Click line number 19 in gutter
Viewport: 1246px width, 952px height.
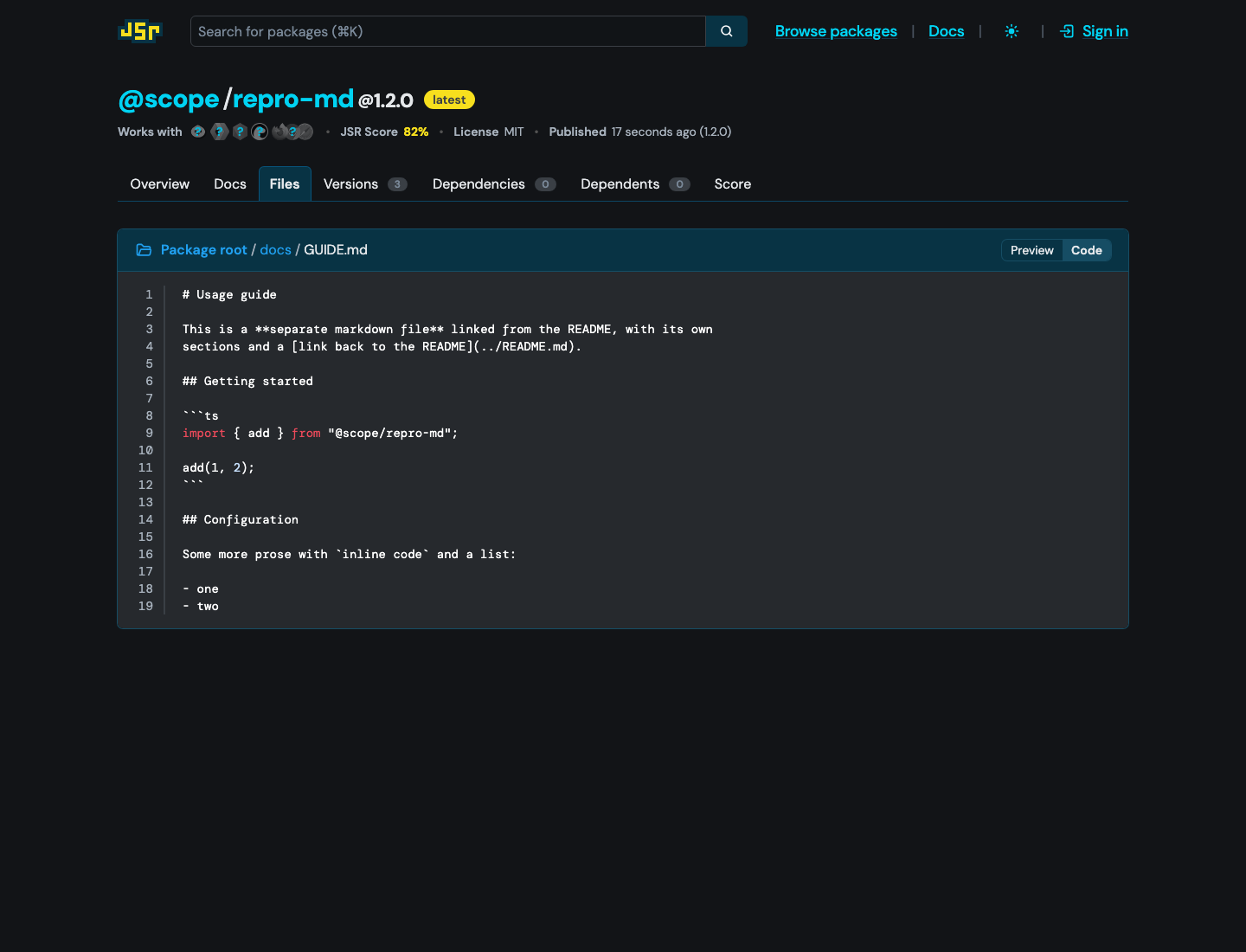pyautogui.click(x=145, y=606)
